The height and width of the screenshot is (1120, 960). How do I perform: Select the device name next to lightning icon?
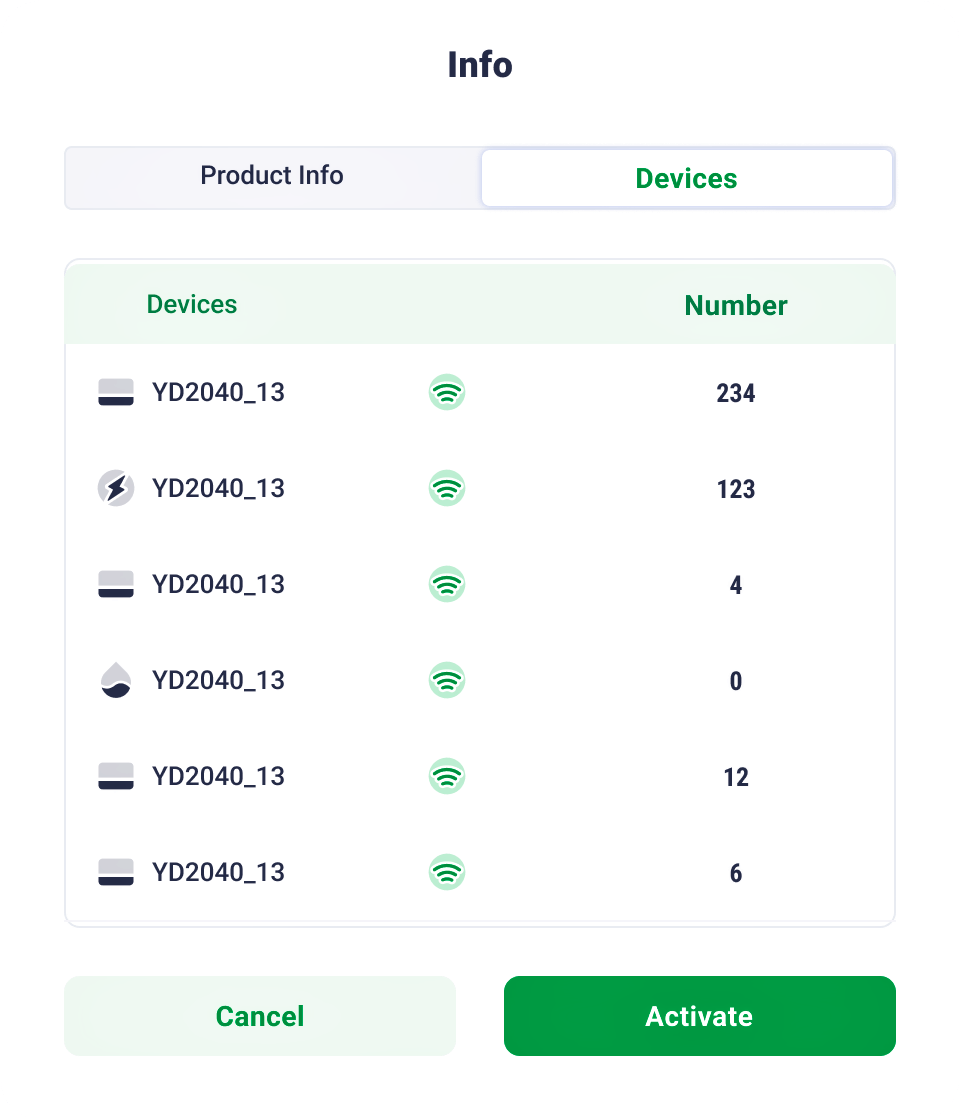tap(218, 489)
